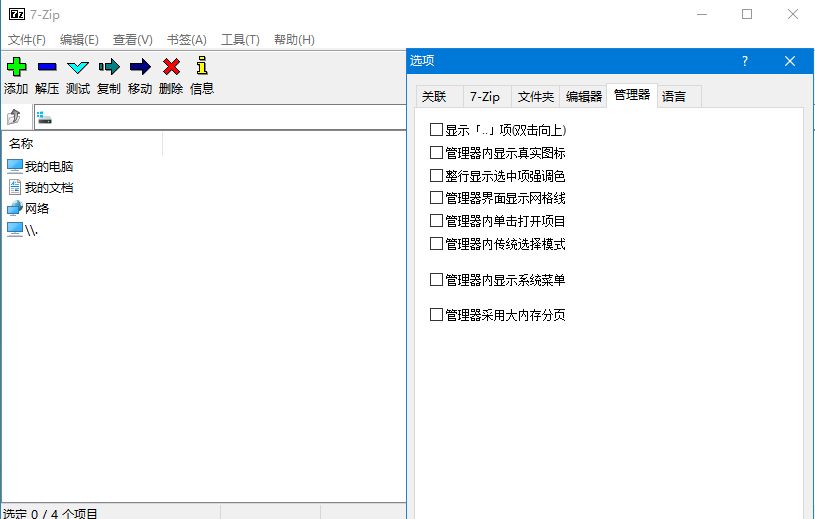Open the 文件(F) menu
Image resolution: width=815 pixels, height=519 pixels.
pos(27,40)
